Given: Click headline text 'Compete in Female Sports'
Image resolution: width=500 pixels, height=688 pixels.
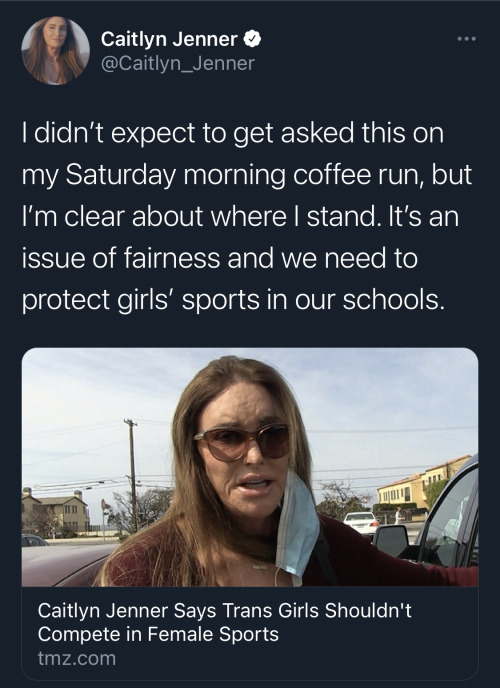Looking at the screenshot, I should 158,634.
